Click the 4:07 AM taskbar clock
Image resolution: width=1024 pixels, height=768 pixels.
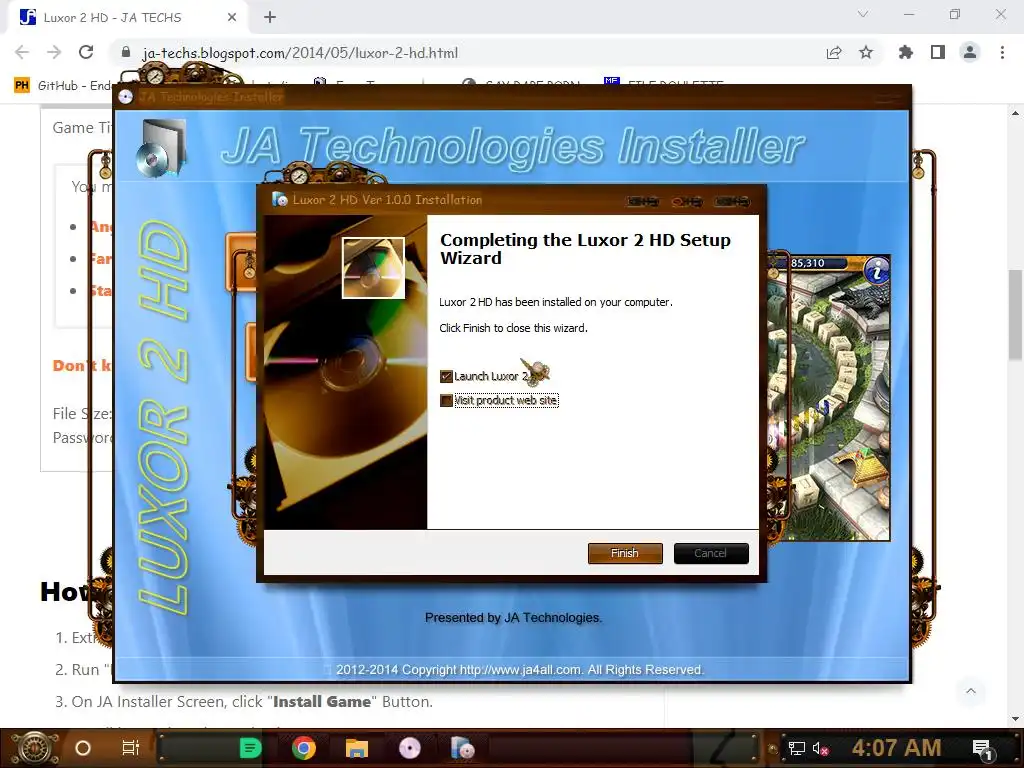(x=896, y=748)
